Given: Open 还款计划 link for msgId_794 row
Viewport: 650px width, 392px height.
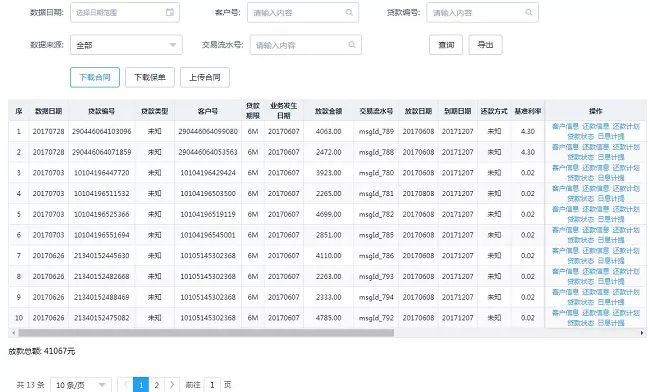Looking at the screenshot, I should point(626,292).
